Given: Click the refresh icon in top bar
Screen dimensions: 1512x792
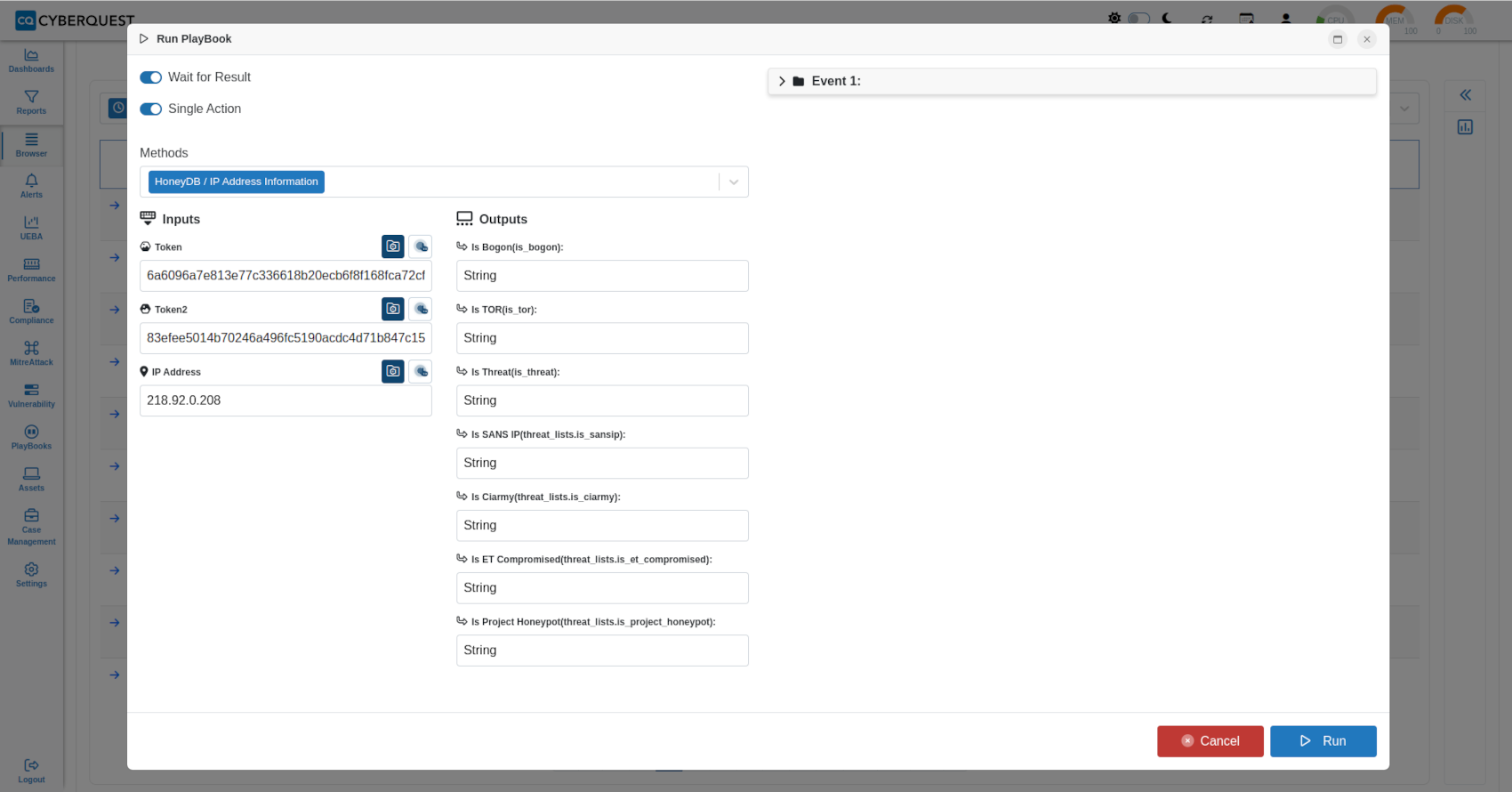Looking at the screenshot, I should point(1207,19).
